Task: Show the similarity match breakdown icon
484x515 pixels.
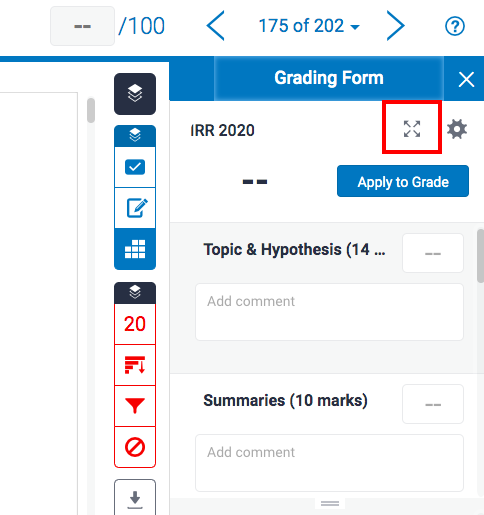Action: (135, 365)
